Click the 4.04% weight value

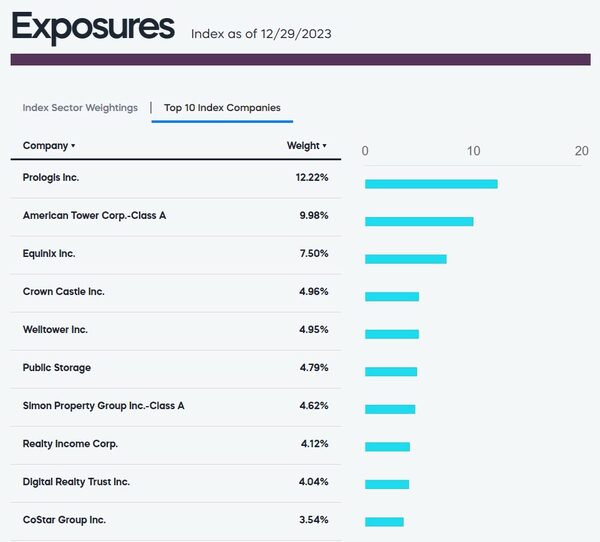click(x=314, y=482)
